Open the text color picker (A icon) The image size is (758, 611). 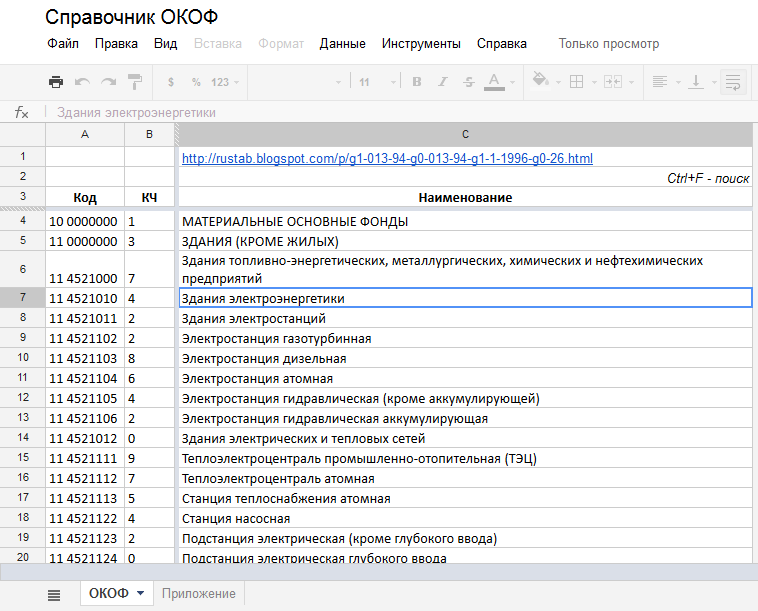click(494, 82)
